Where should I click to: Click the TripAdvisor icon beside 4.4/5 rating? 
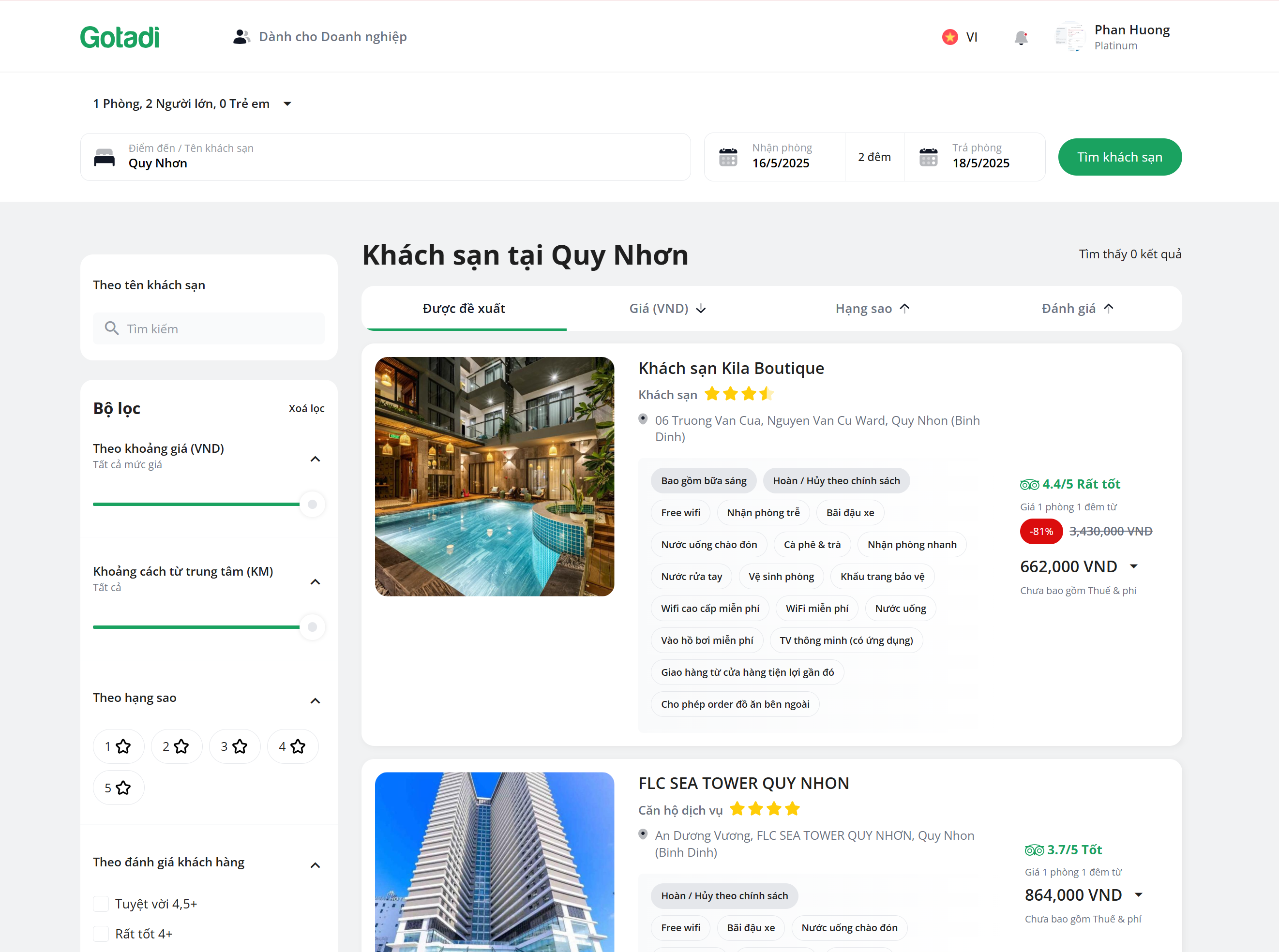click(1029, 485)
